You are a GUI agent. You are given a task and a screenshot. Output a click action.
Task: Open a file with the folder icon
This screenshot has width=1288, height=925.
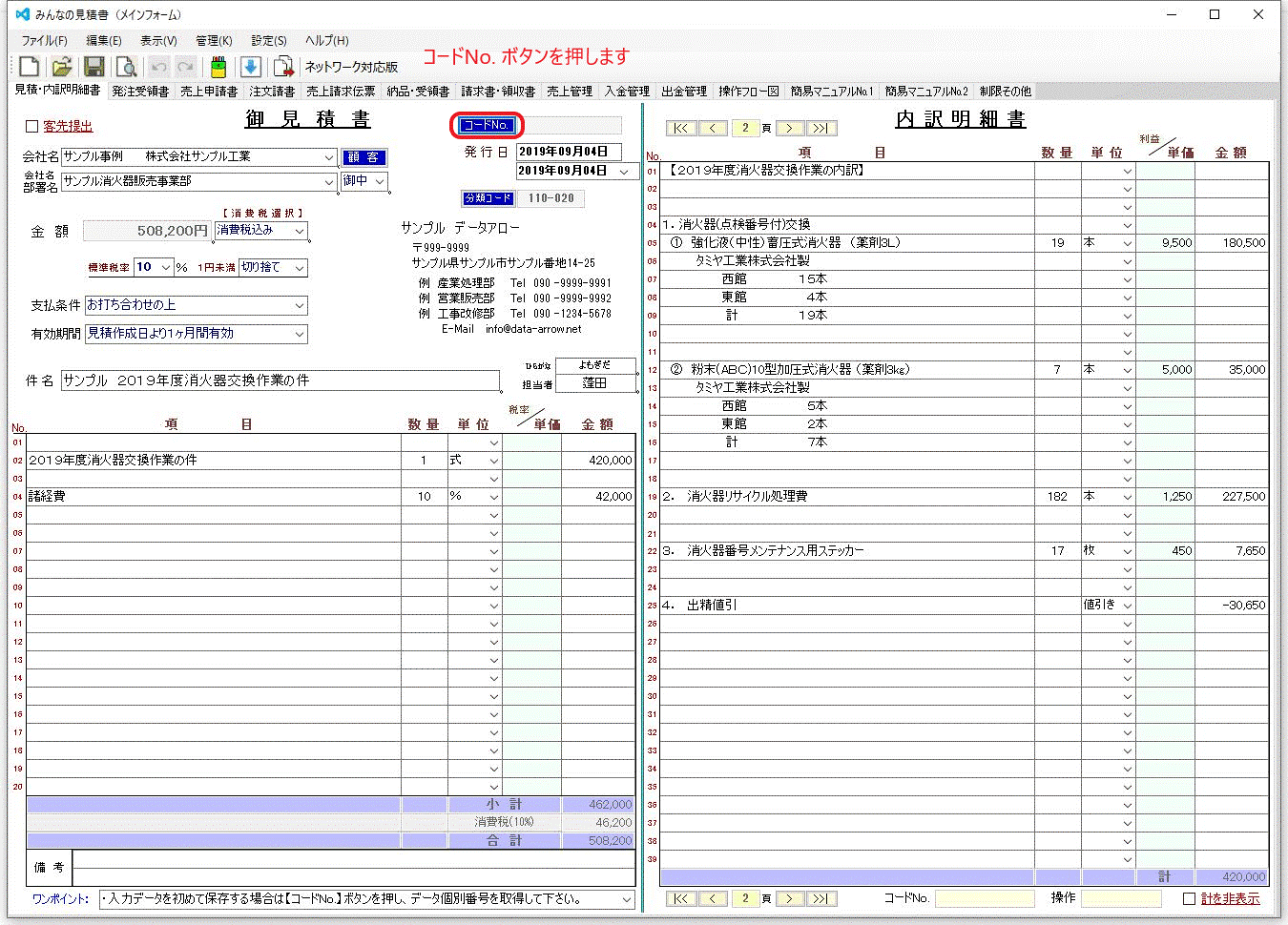point(62,66)
